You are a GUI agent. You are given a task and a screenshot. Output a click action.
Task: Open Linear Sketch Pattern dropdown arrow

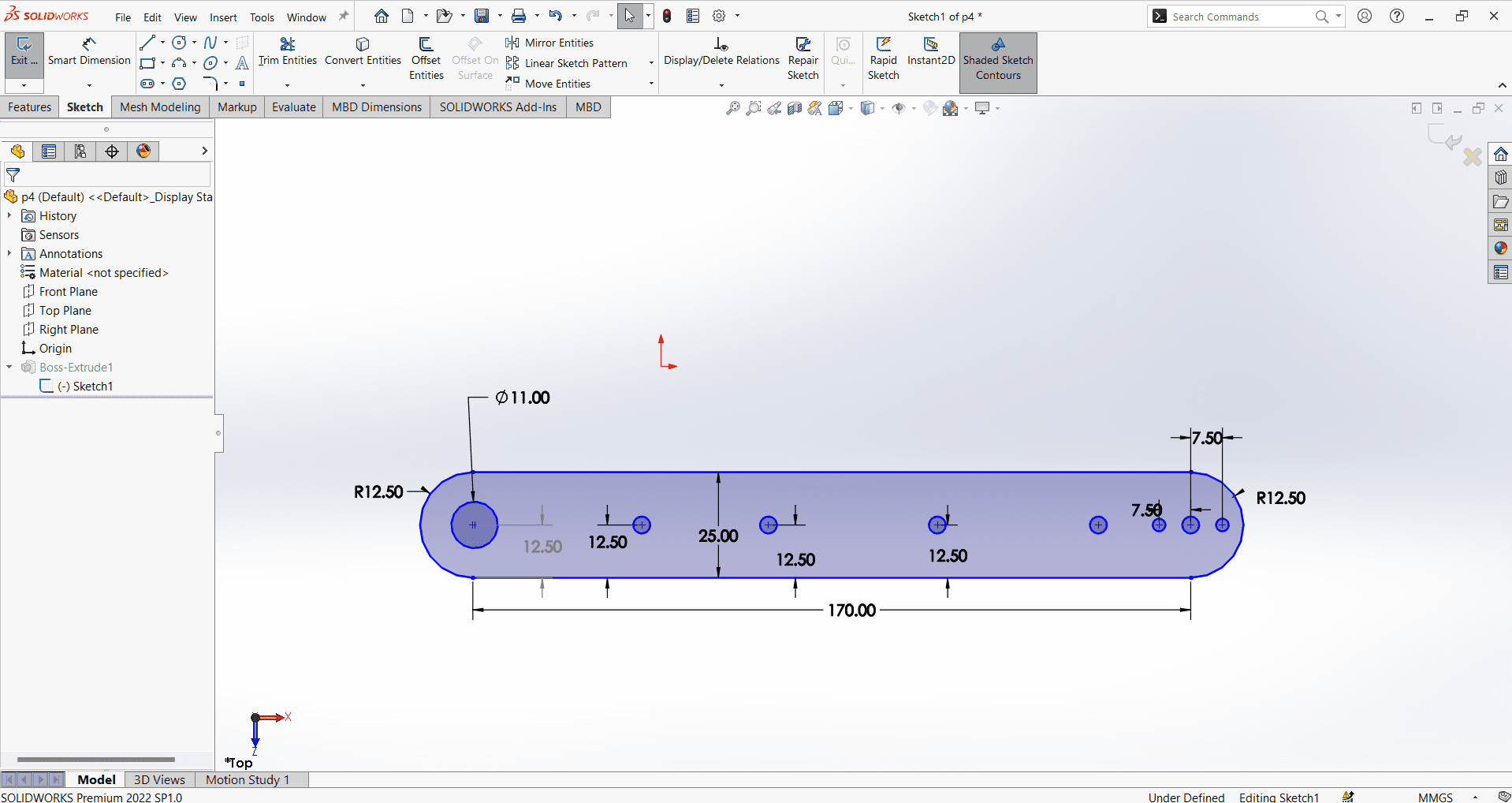pyautogui.click(x=651, y=63)
